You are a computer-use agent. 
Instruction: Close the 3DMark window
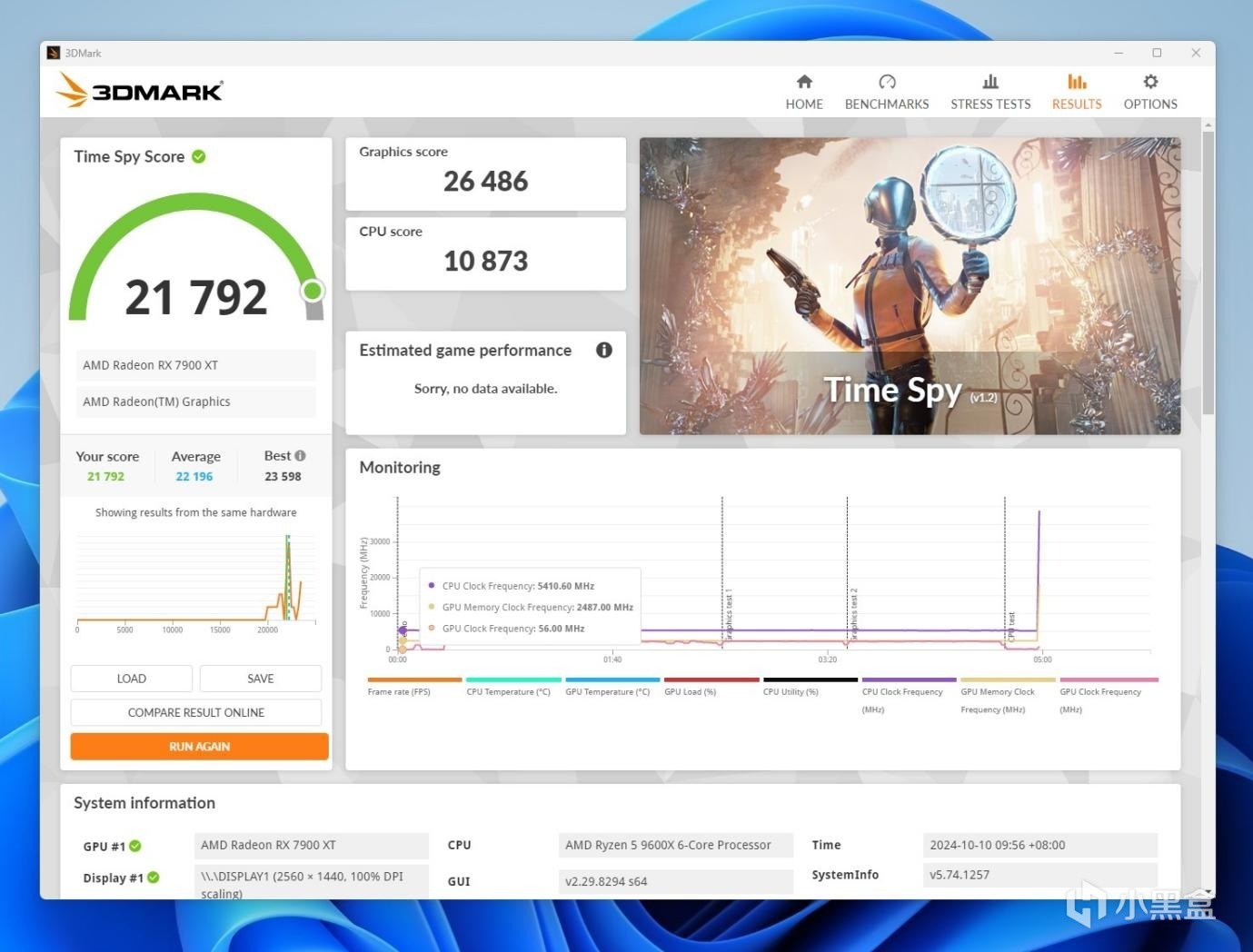(x=1196, y=53)
